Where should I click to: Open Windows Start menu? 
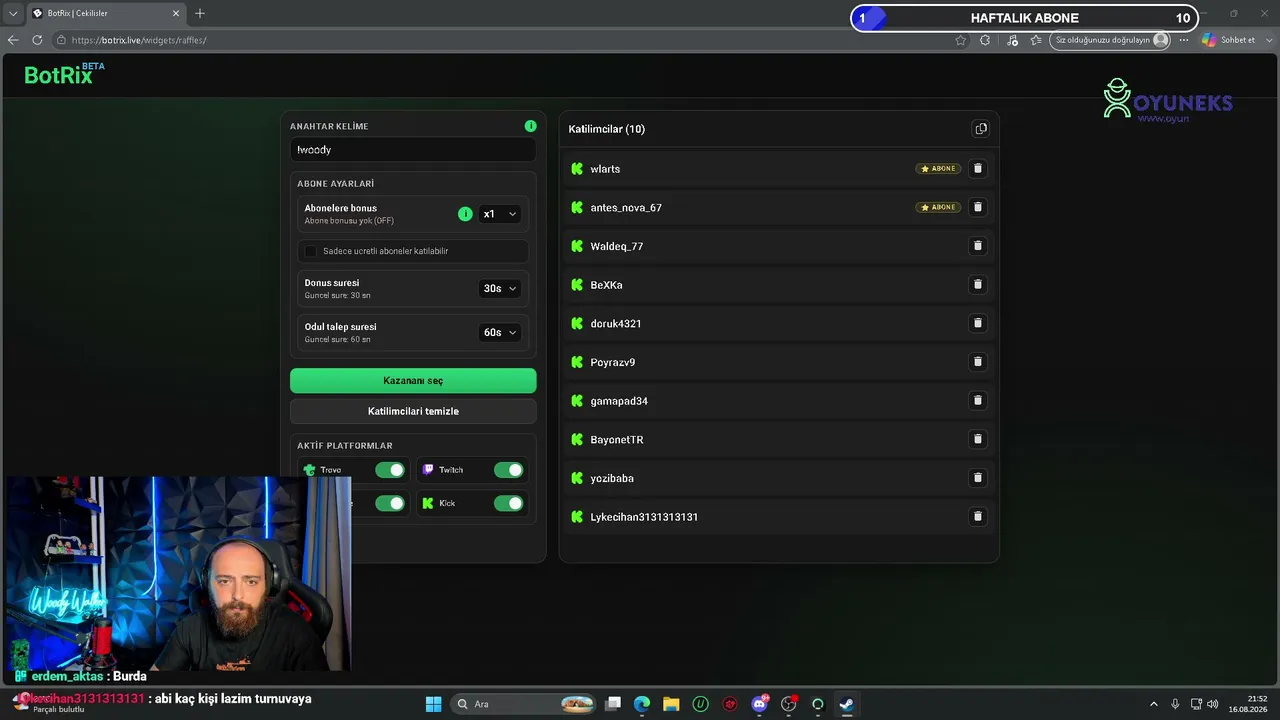(x=433, y=704)
